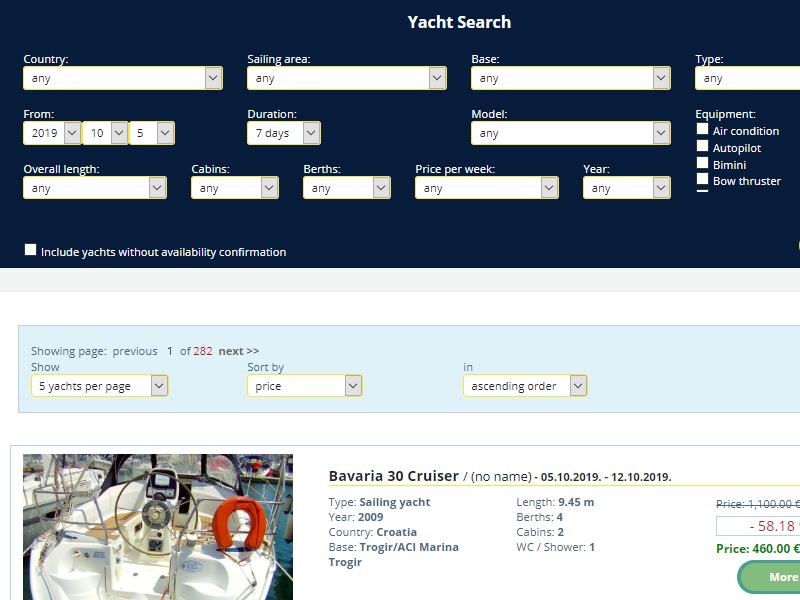Open the Berths dropdown
This screenshot has width=800, height=600.
(346, 188)
